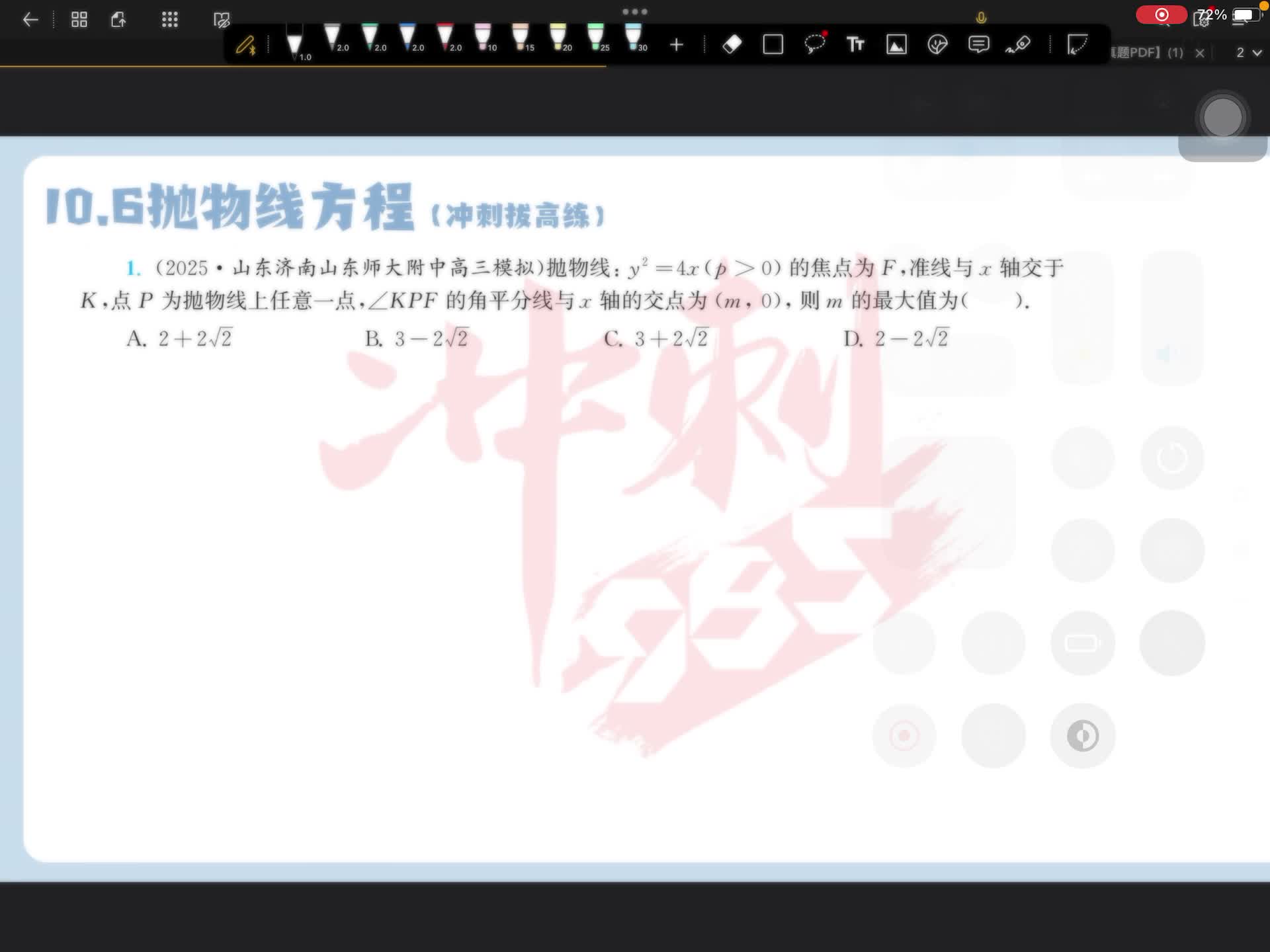The width and height of the screenshot is (1270, 952).
Task: Toggle the screen recording indicator
Action: [x=1162, y=15]
